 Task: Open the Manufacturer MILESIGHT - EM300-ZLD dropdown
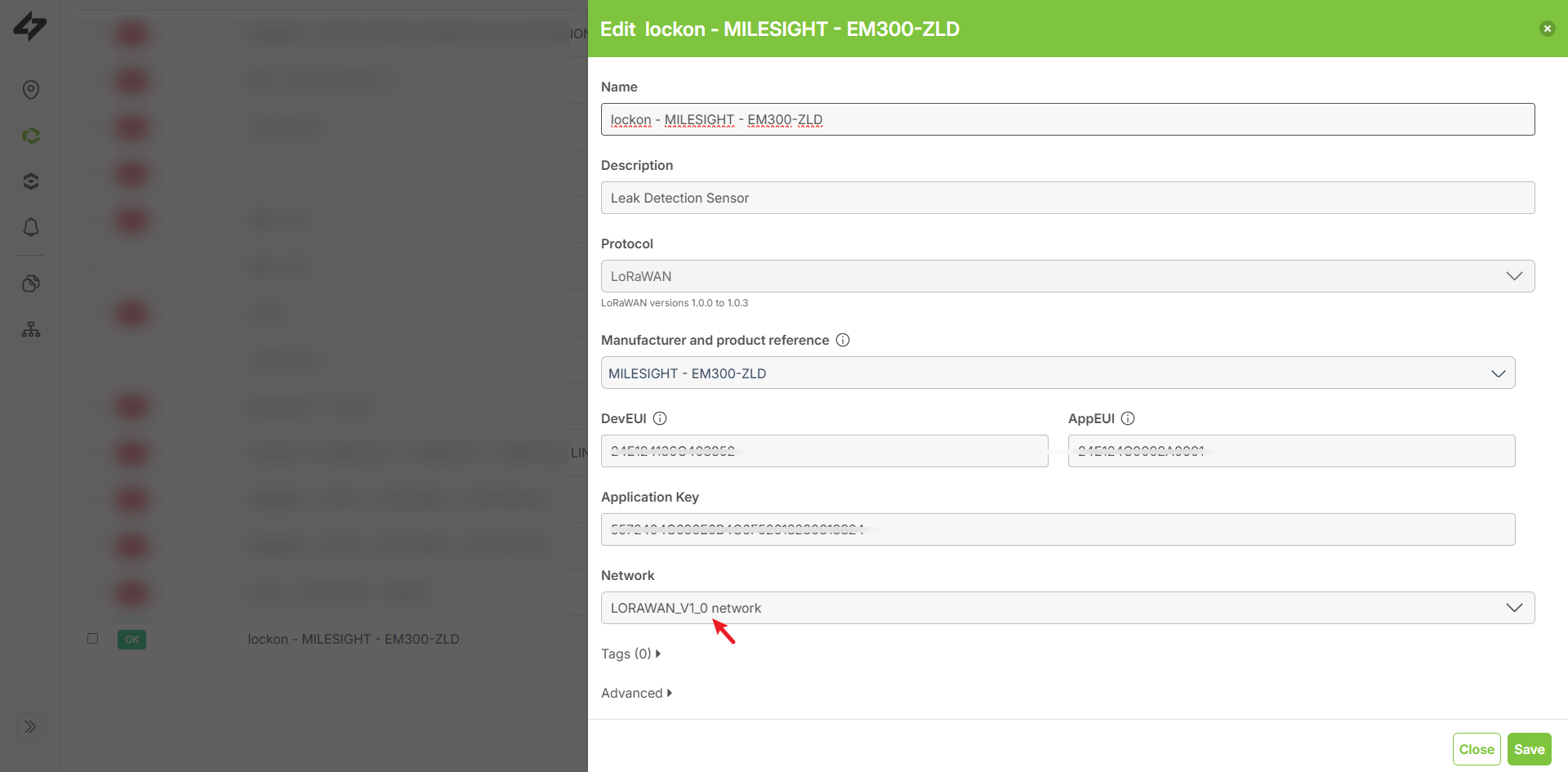1058,373
